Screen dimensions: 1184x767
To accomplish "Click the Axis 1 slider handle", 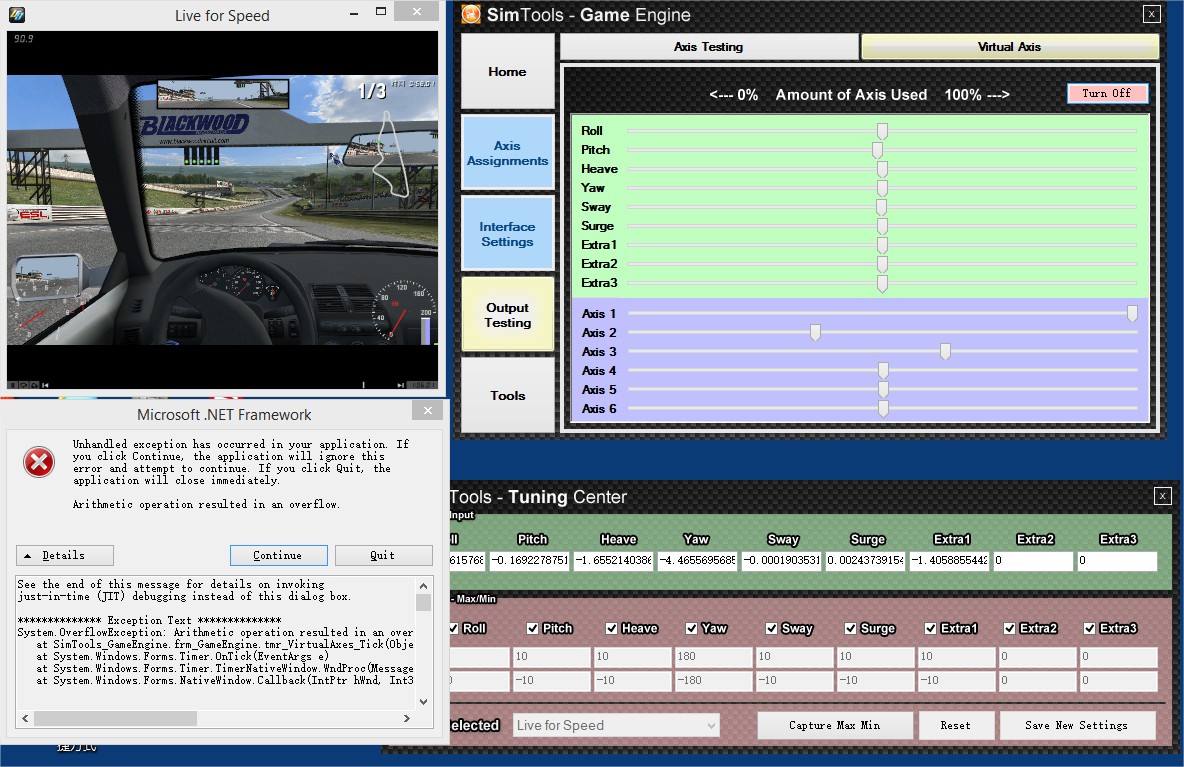I will (1132, 313).
